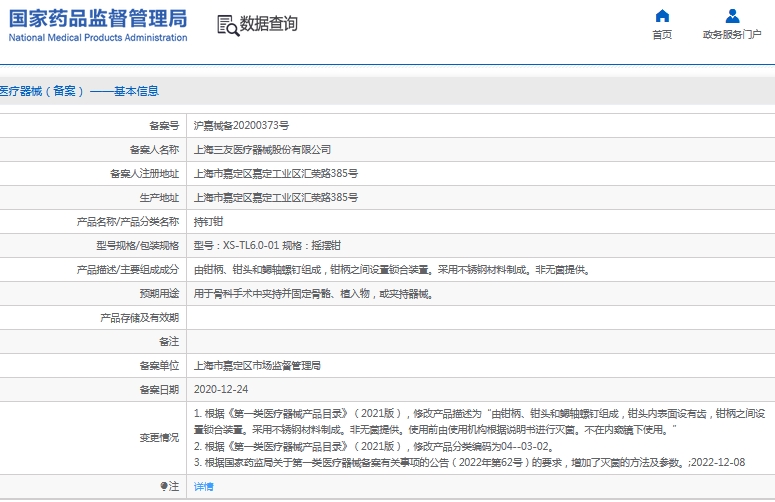Click the 备案人注册地址 label

click(144, 173)
